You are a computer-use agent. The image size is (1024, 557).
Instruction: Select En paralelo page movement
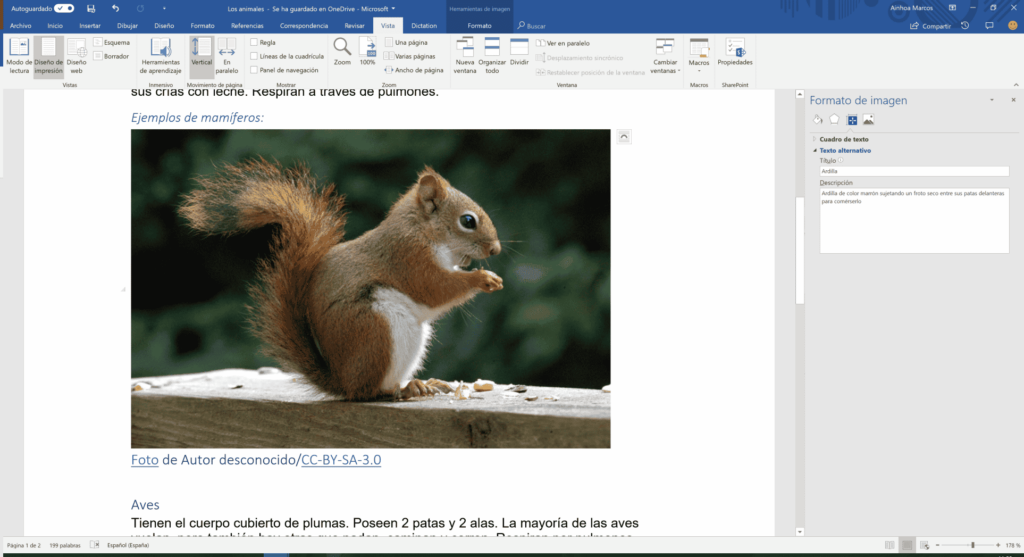[x=227, y=56]
